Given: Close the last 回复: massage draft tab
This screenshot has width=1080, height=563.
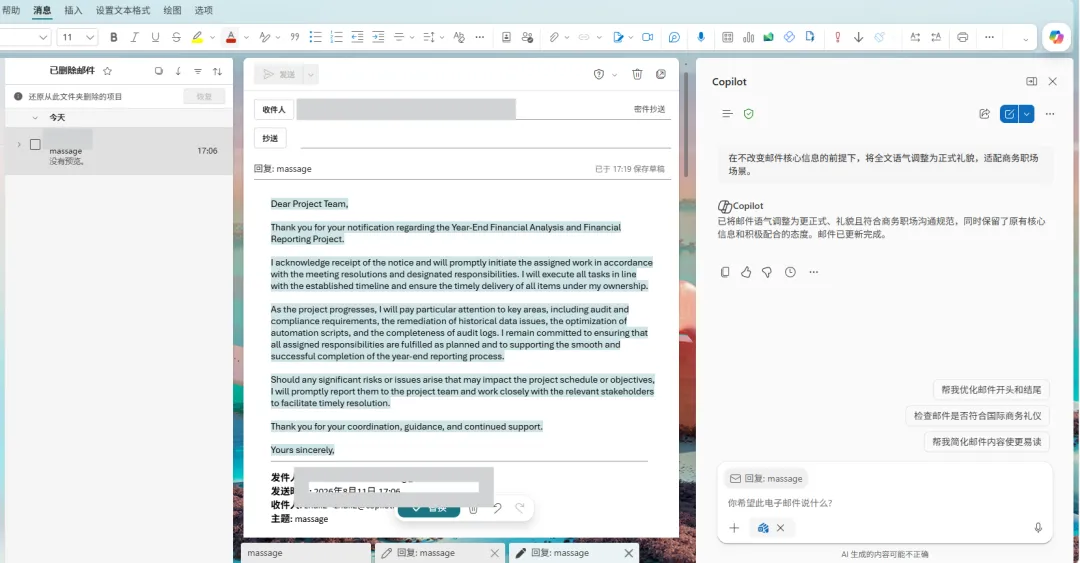Looking at the screenshot, I should coord(629,553).
